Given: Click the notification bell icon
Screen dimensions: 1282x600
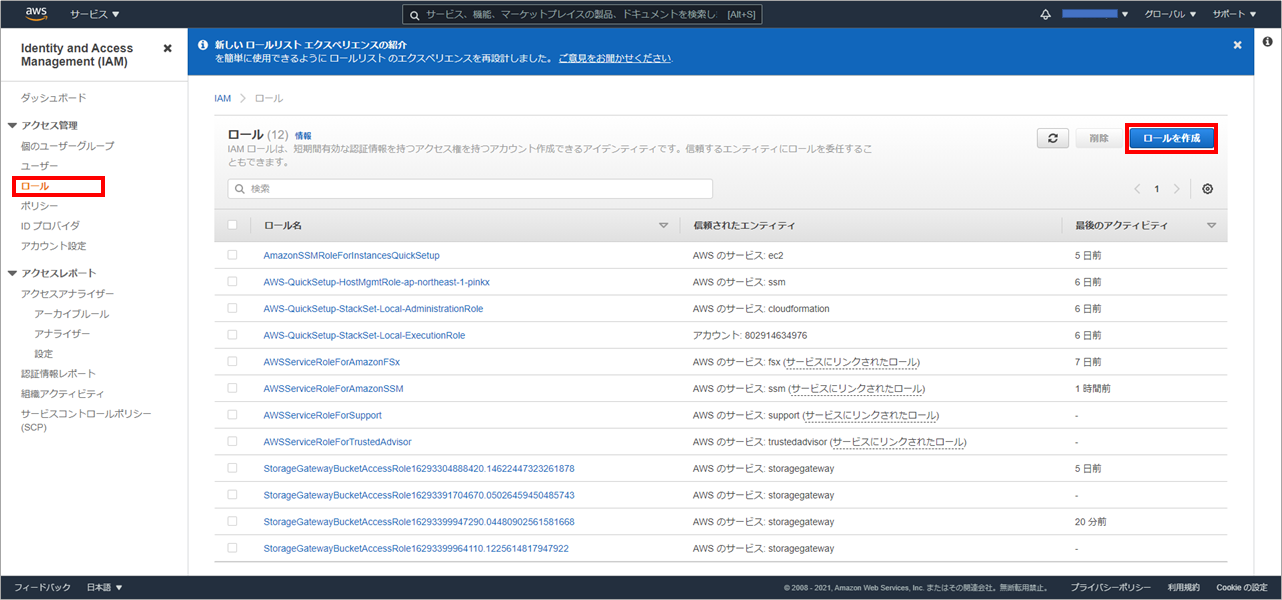Looking at the screenshot, I should click(1046, 14).
